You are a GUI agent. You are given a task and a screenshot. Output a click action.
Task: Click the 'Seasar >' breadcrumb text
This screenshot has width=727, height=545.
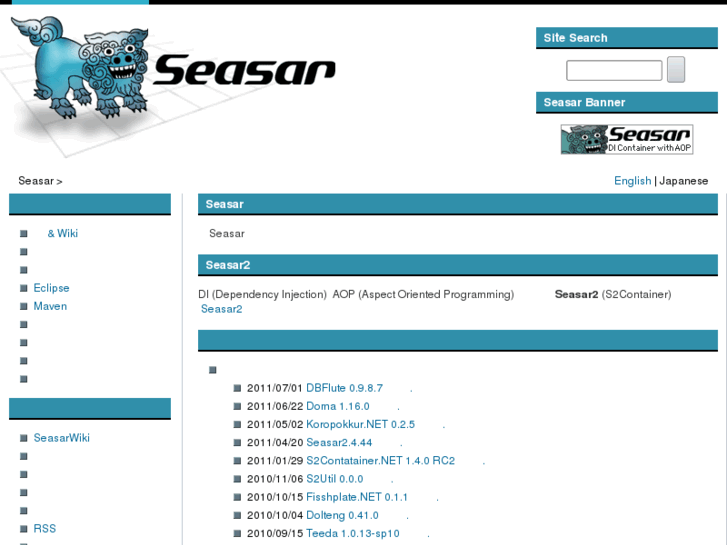click(x=40, y=181)
